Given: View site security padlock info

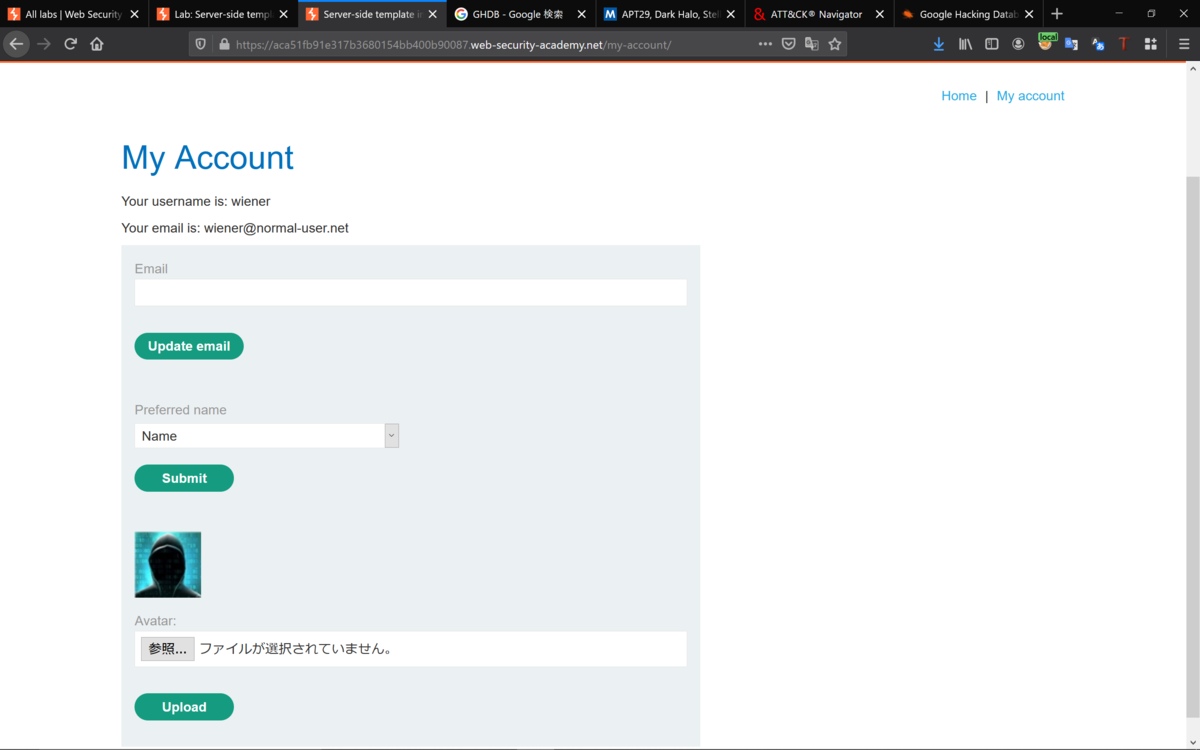Looking at the screenshot, I should pyautogui.click(x=224, y=44).
